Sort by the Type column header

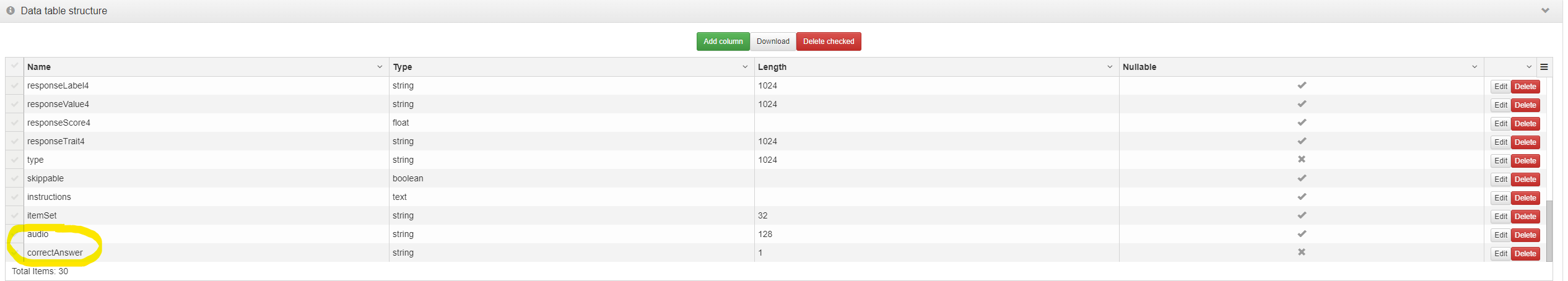click(x=403, y=67)
